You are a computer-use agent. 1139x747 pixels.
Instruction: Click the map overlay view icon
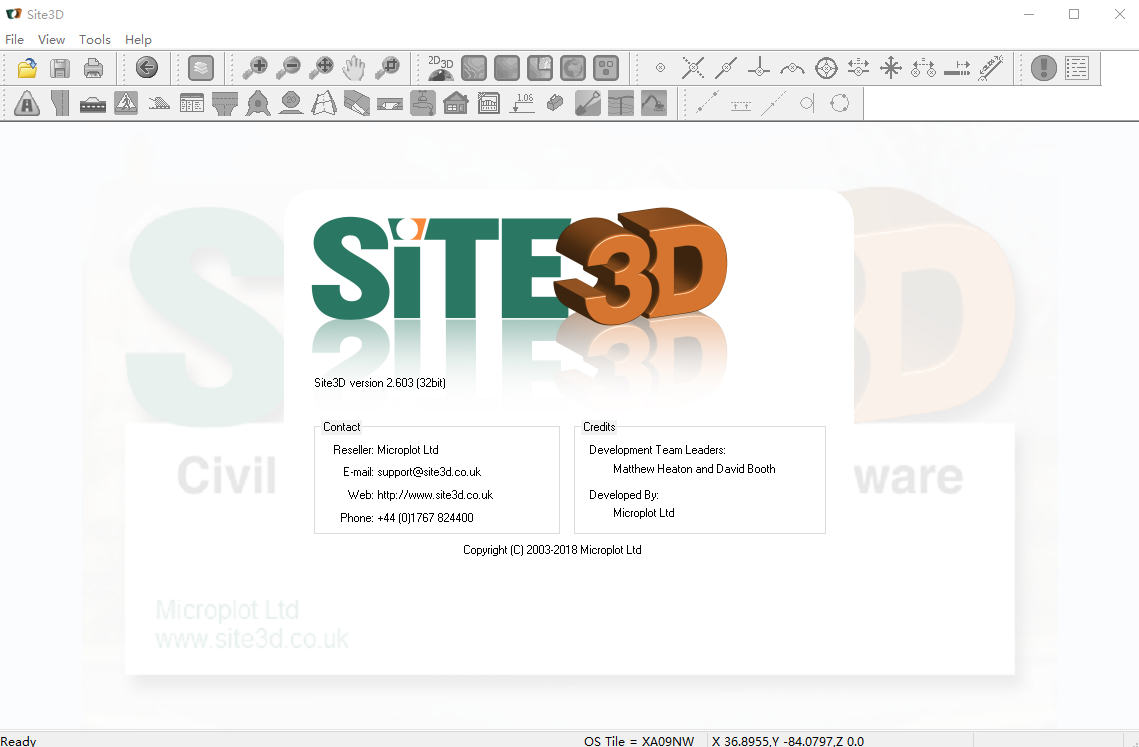tap(540, 68)
